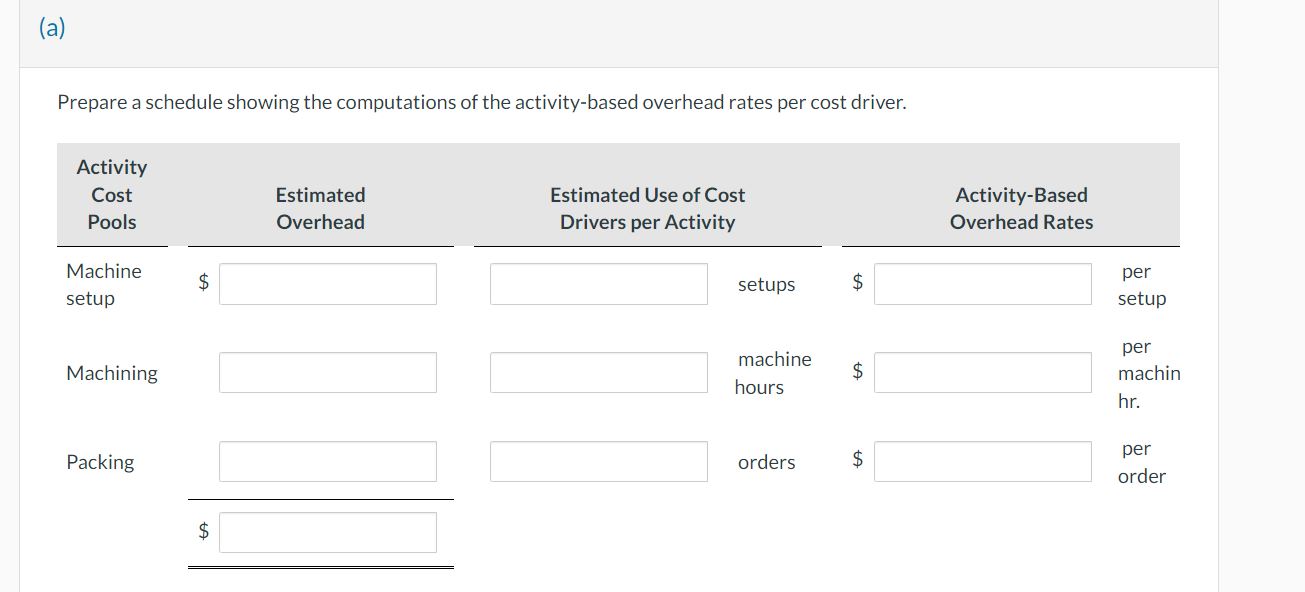Image resolution: width=1305 pixels, height=592 pixels.
Task: Select the Estimated Use of Cost Drivers header
Action: tap(648, 208)
